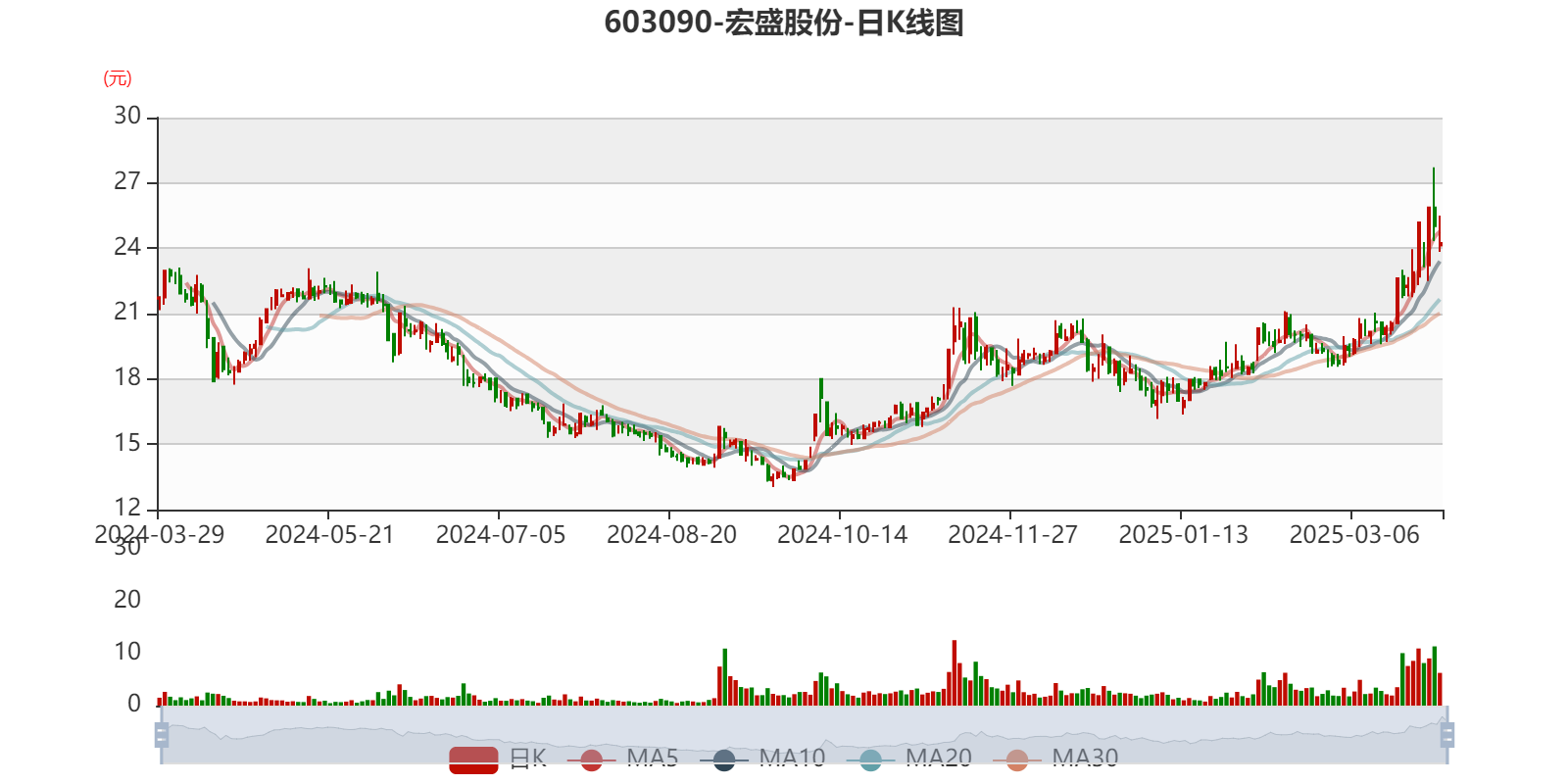Toggle the MA30 line legend
This screenshot has width=1568, height=784.
(x=1055, y=759)
